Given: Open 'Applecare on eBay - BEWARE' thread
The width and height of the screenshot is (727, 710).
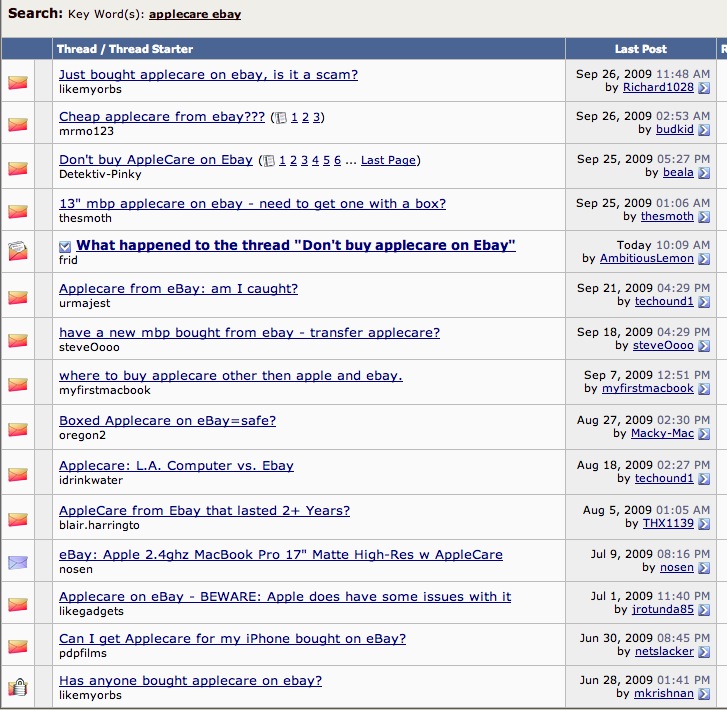Looking at the screenshot, I should 285,596.
